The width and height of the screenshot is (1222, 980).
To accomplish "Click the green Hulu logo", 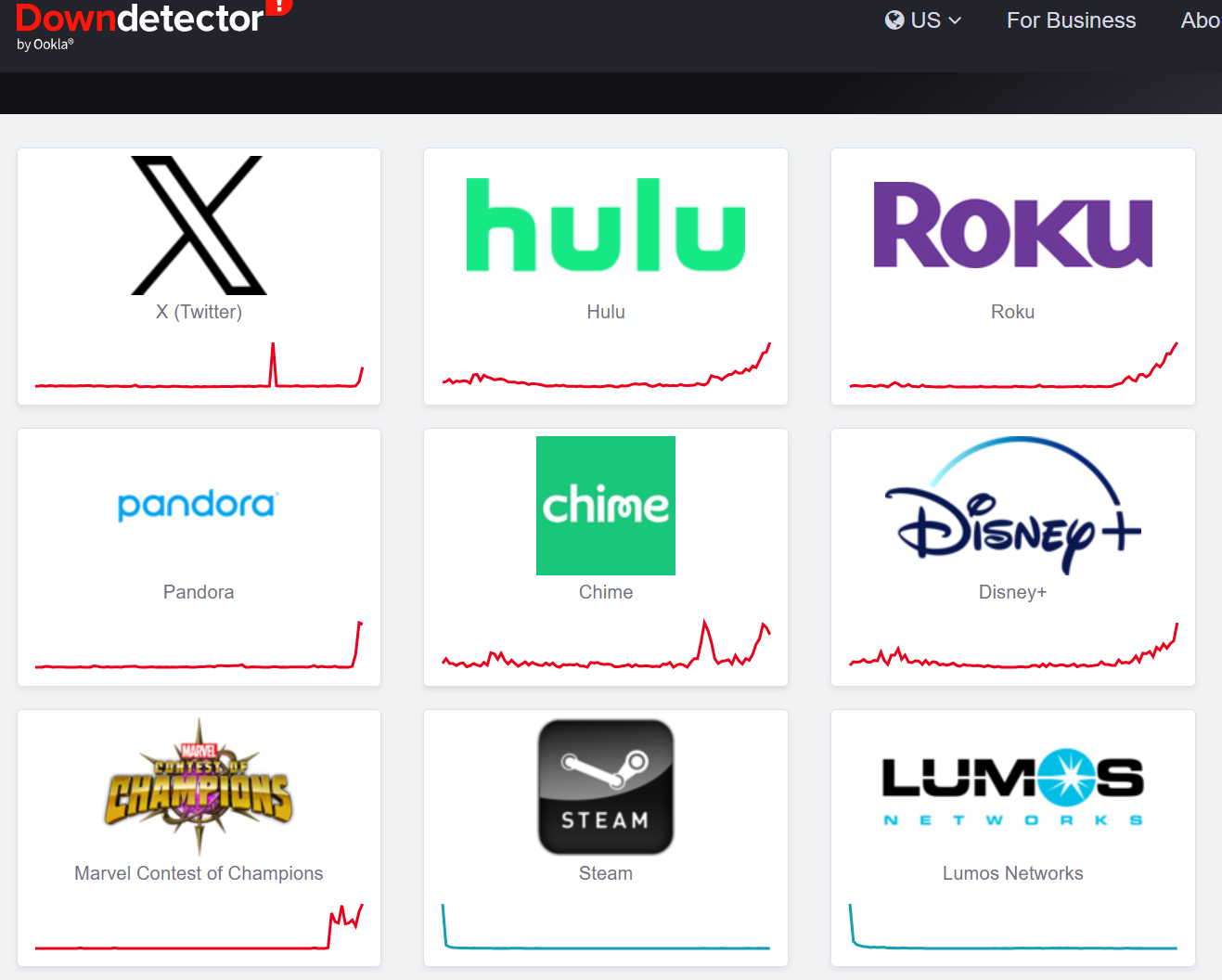I will pyautogui.click(x=606, y=225).
